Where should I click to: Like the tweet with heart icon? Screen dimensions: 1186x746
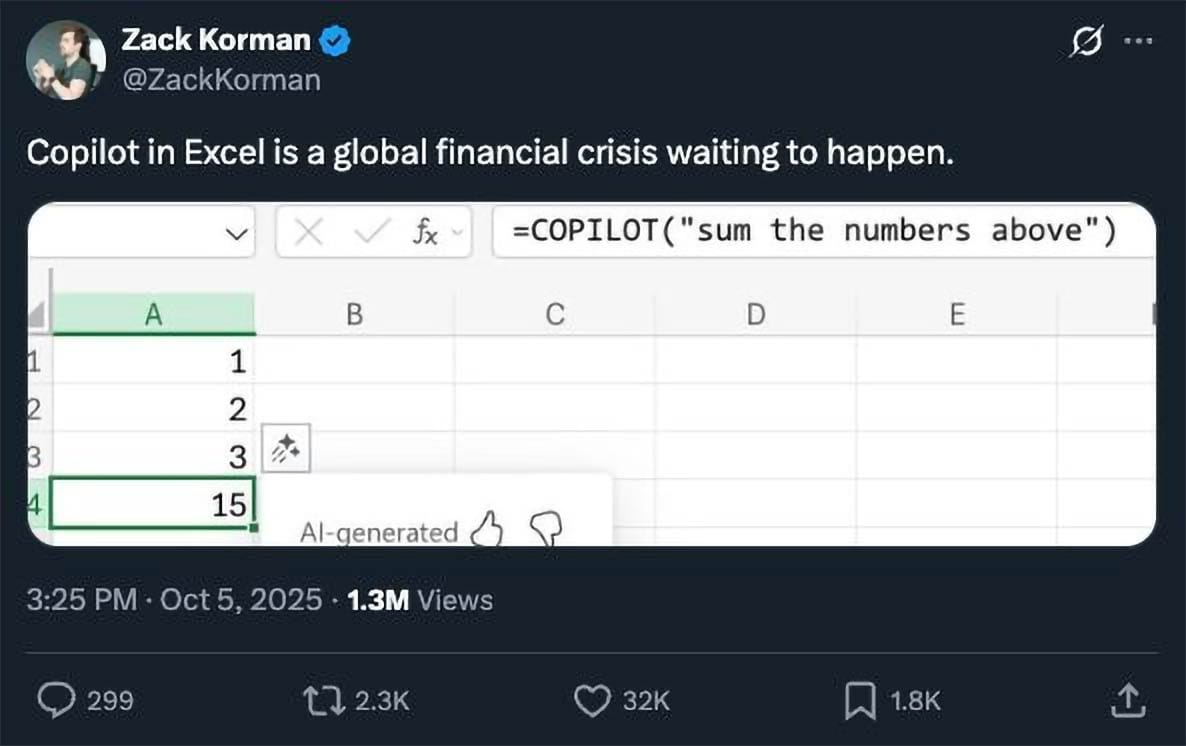point(592,700)
